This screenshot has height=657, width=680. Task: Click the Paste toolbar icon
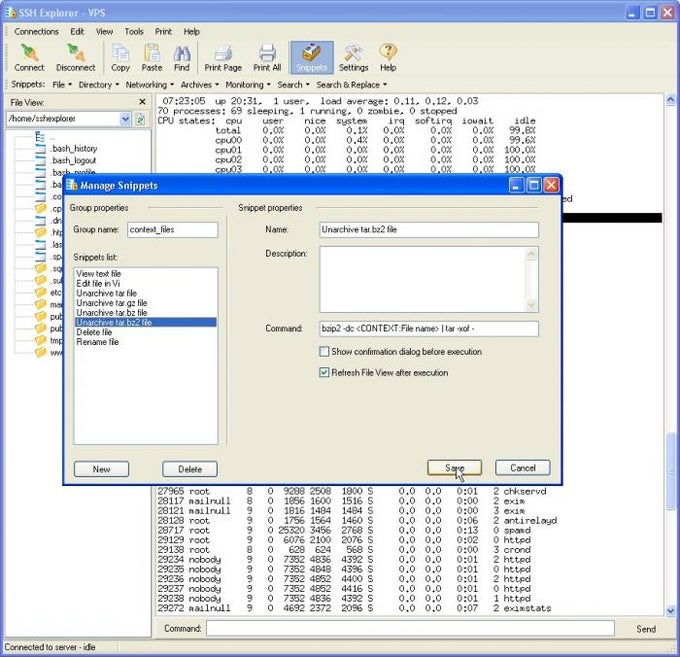[x=152, y=58]
